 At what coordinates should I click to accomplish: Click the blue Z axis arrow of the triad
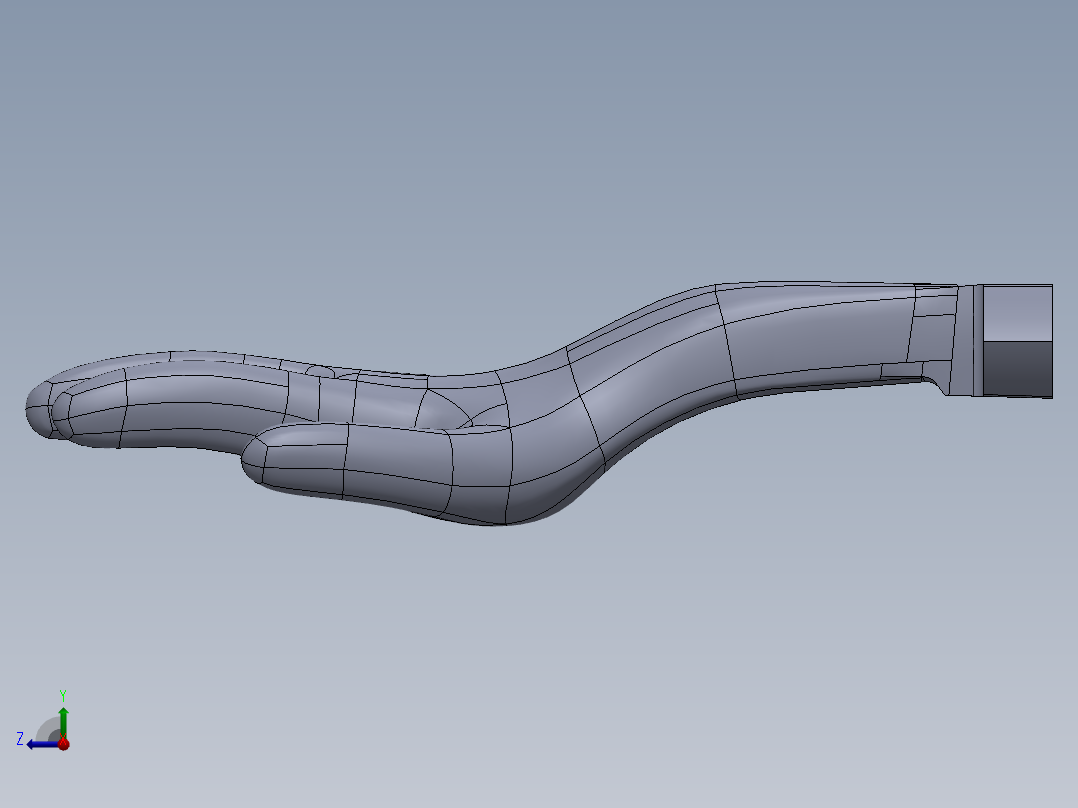pyautogui.click(x=41, y=744)
